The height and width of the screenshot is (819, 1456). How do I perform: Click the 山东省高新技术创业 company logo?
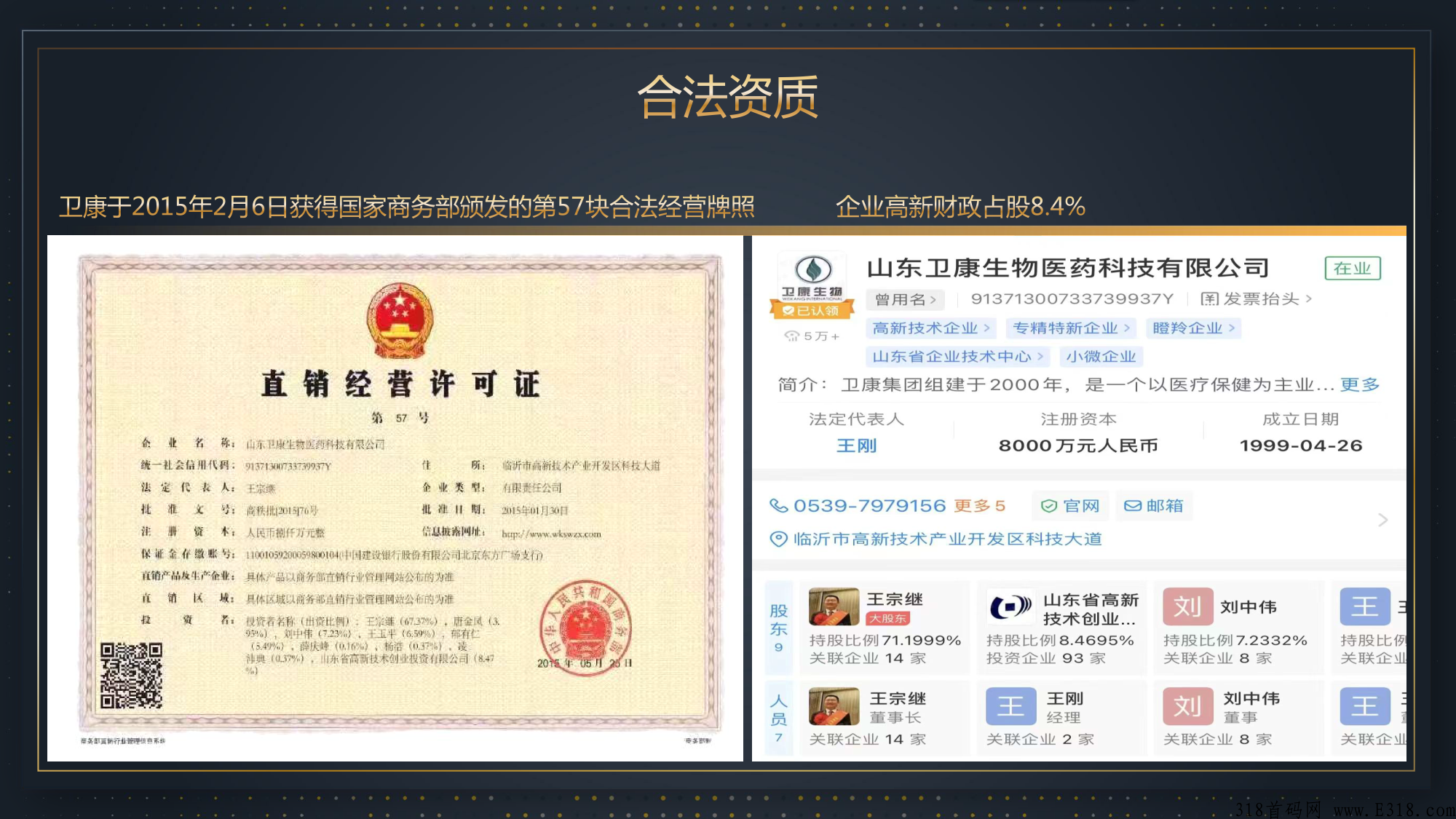point(1010,606)
